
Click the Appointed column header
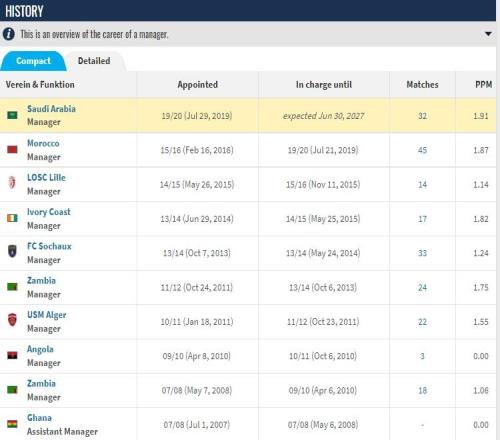(198, 85)
